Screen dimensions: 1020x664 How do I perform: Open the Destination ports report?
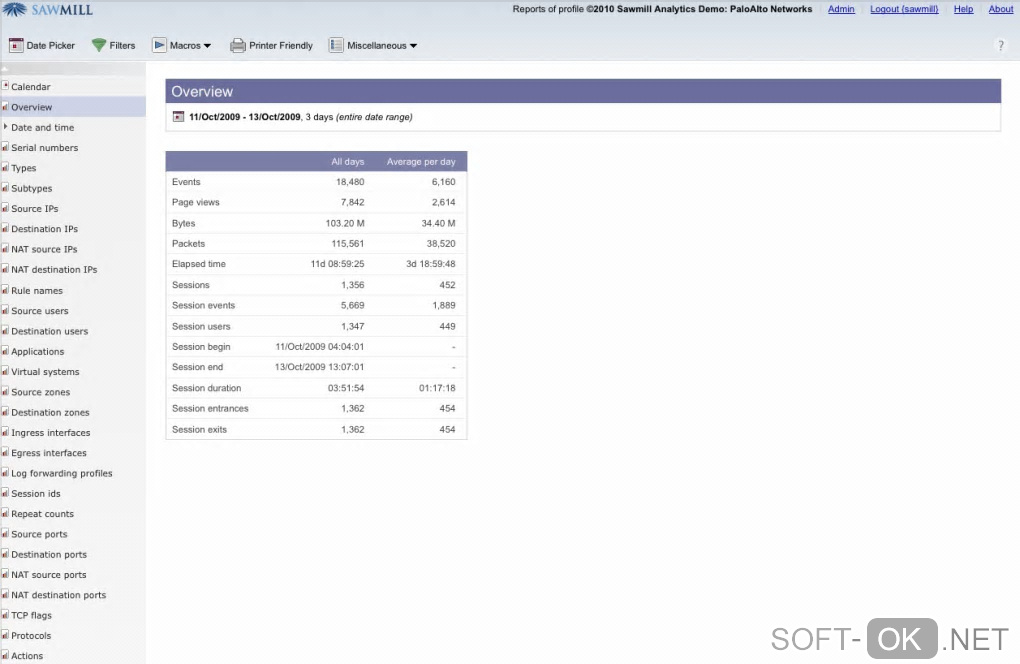(x=49, y=554)
